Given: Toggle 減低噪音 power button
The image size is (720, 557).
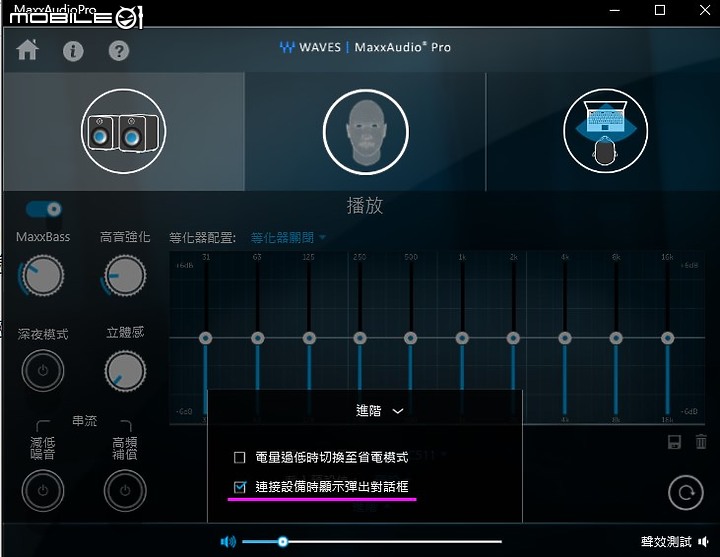Looking at the screenshot, I should click(43, 490).
